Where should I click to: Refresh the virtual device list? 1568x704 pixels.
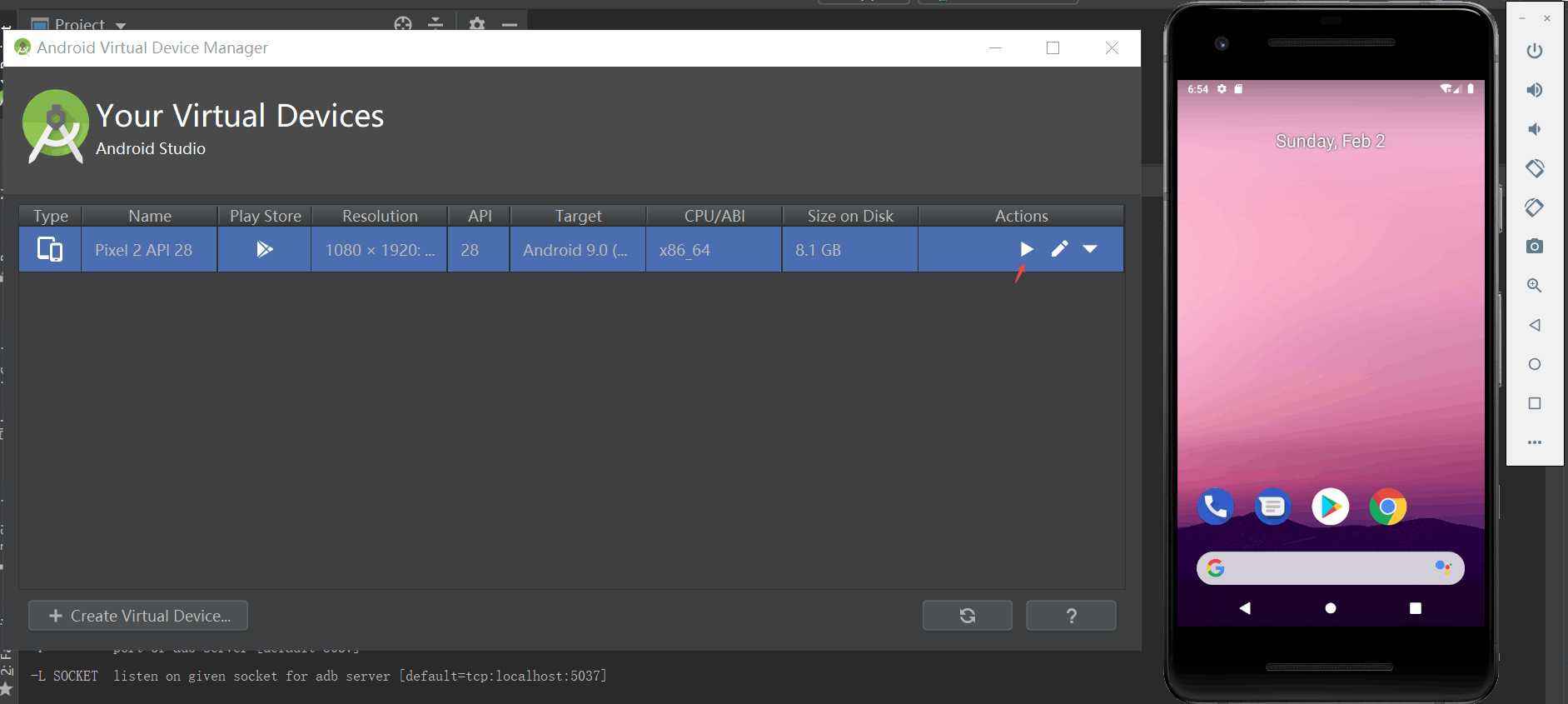coord(968,616)
